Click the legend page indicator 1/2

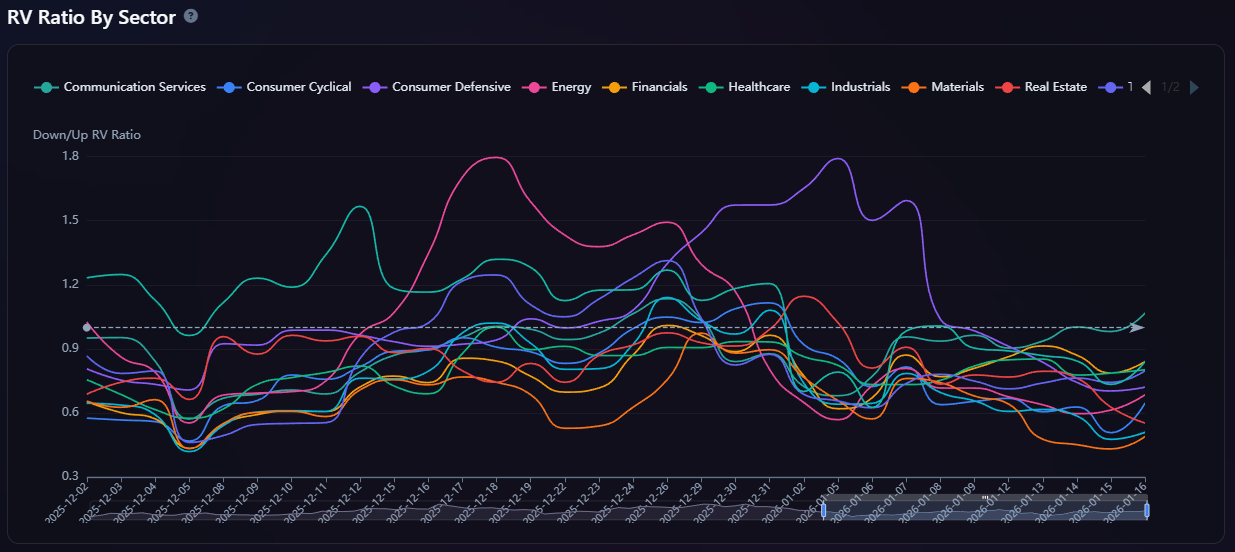click(1170, 87)
